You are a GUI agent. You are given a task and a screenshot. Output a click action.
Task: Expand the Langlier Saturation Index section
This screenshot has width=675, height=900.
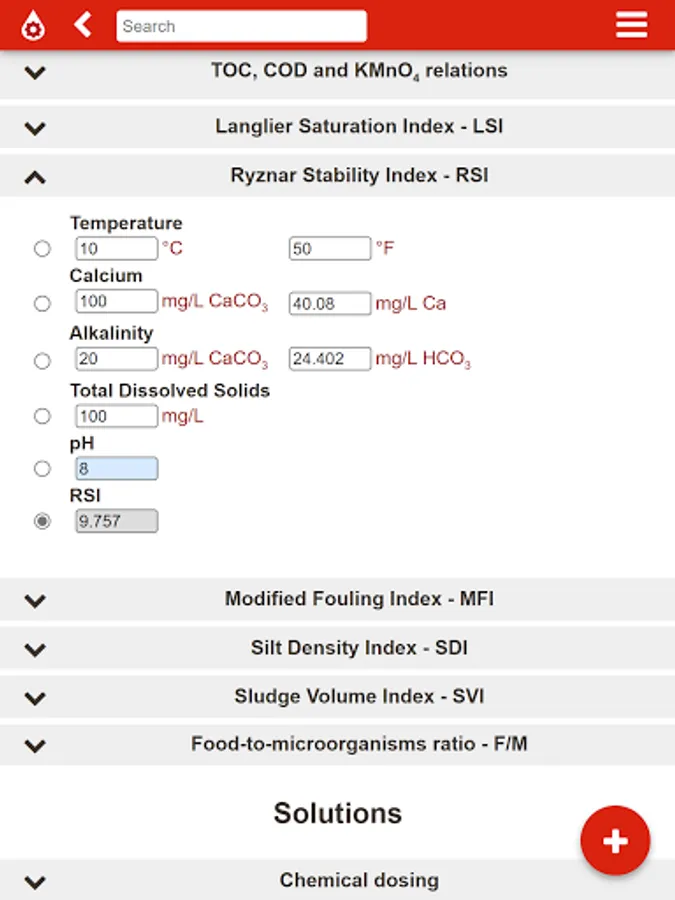pos(337,127)
